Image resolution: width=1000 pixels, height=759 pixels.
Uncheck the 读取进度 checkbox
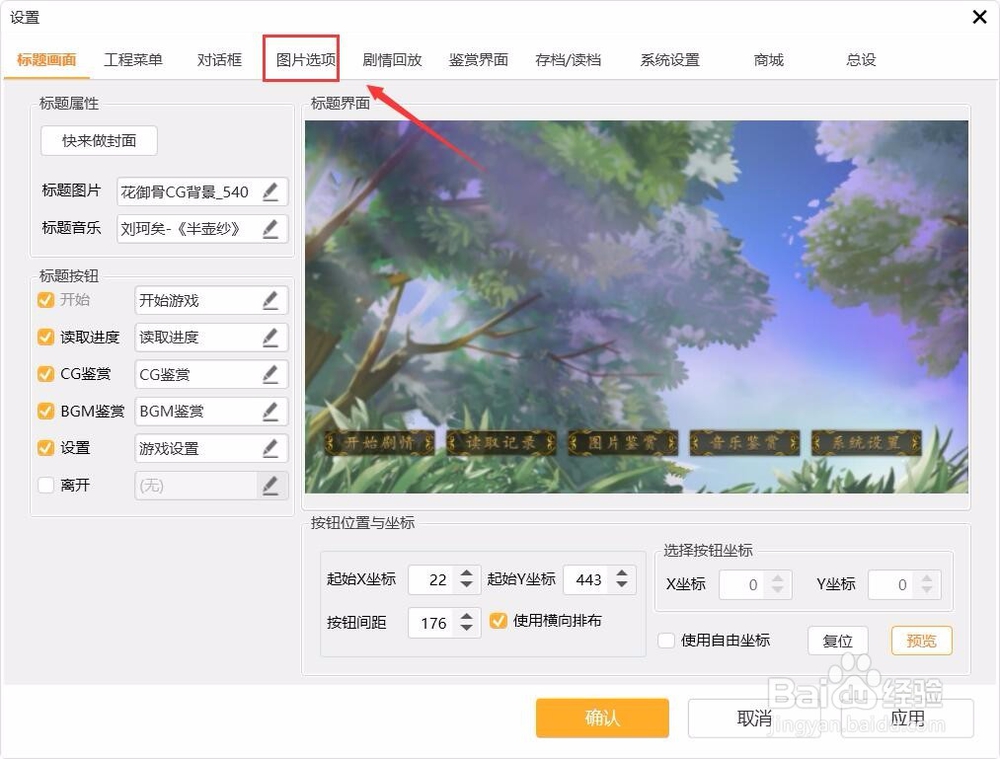(46, 336)
